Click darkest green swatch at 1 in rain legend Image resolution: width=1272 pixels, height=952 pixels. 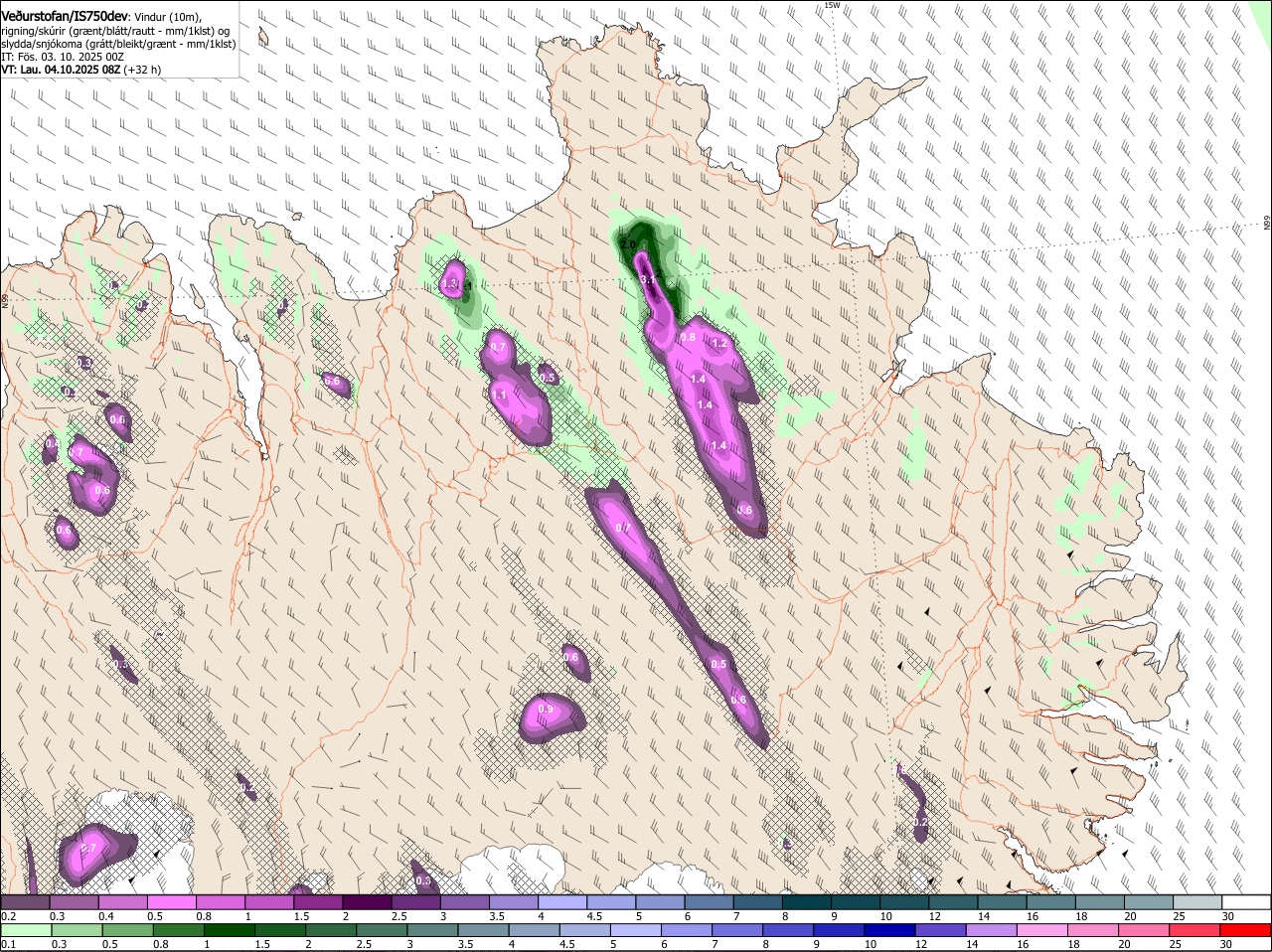click(x=229, y=930)
